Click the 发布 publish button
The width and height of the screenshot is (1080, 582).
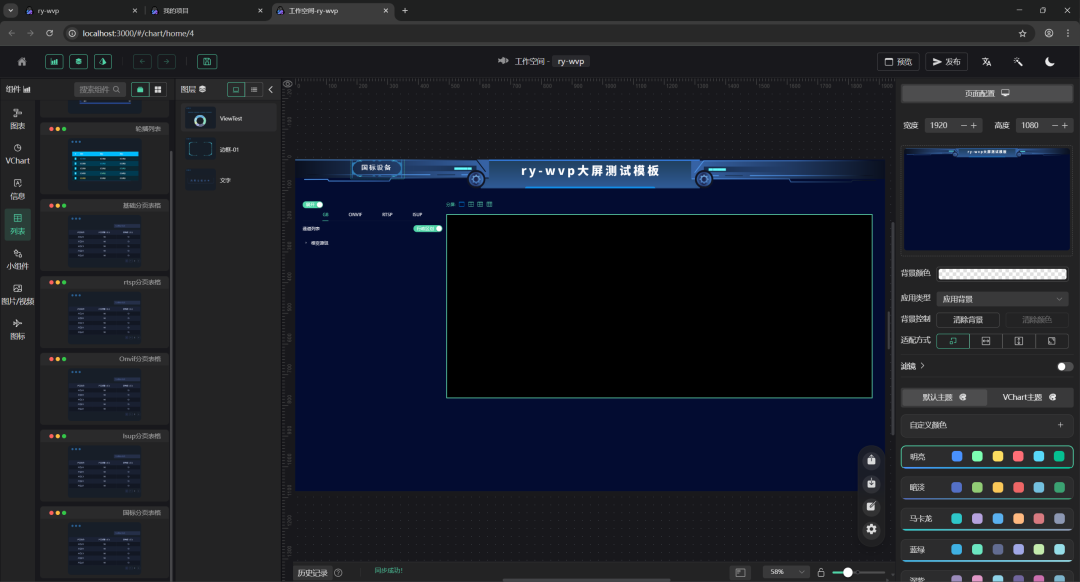tap(946, 61)
